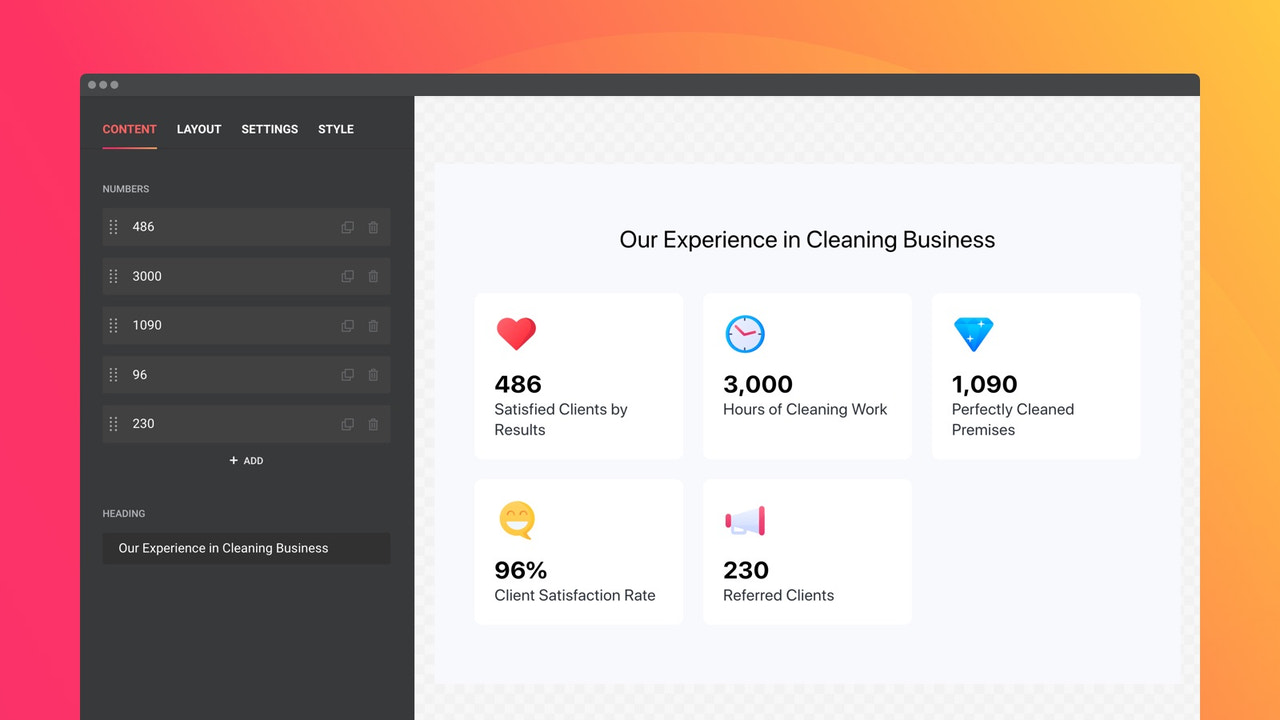Click the drag handle of item 230
The width and height of the screenshot is (1280, 720).
[x=113, y=424]
